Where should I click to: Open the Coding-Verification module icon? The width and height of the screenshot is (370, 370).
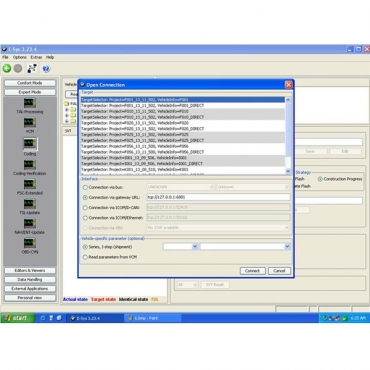30,165
